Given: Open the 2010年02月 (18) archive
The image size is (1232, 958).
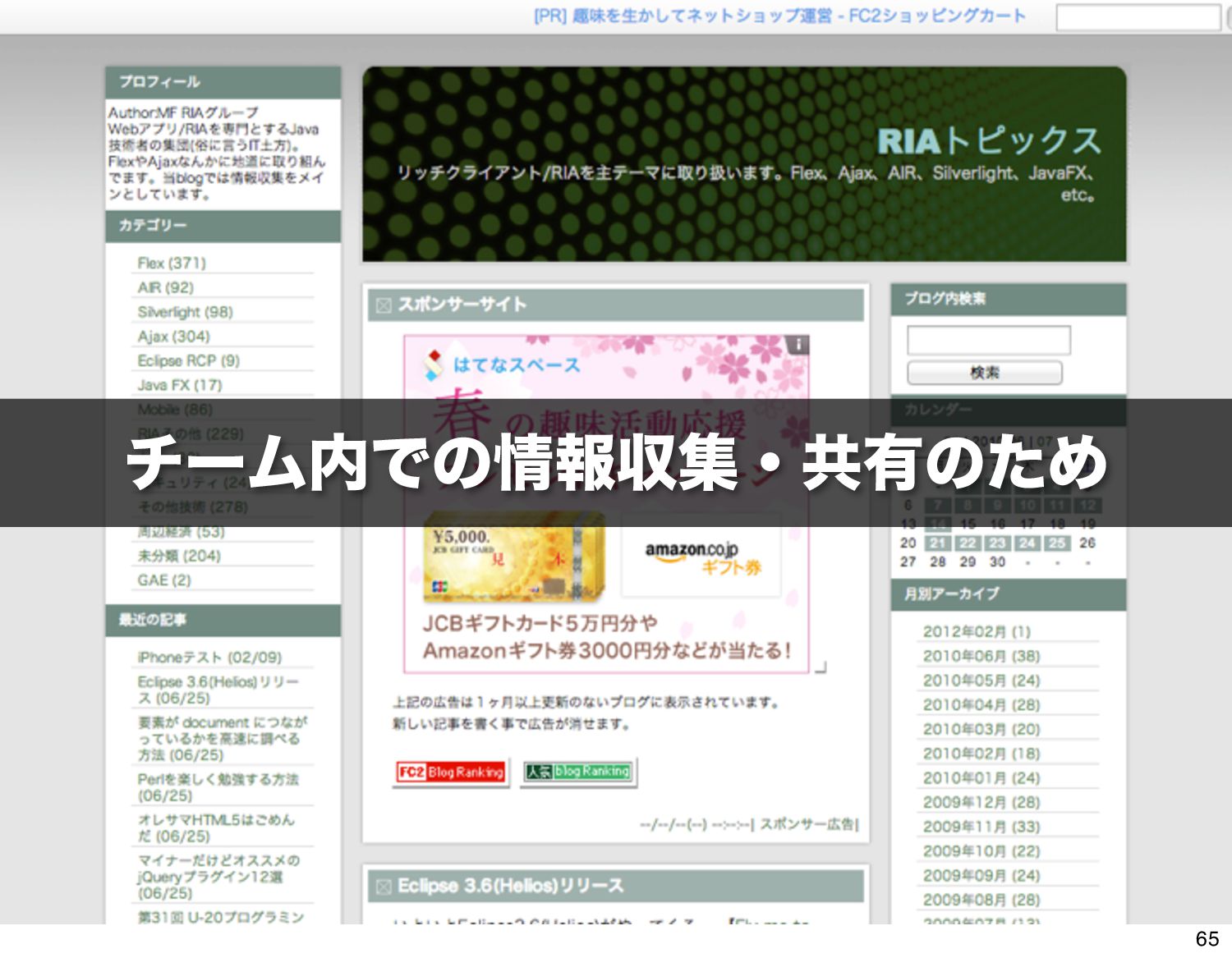Looking at the screenshot, I should [981, 754].
